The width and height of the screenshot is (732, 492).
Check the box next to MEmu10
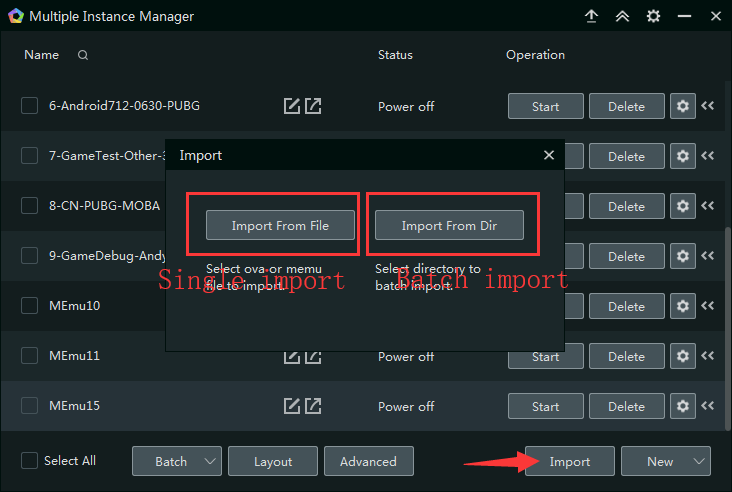[30, 306]
